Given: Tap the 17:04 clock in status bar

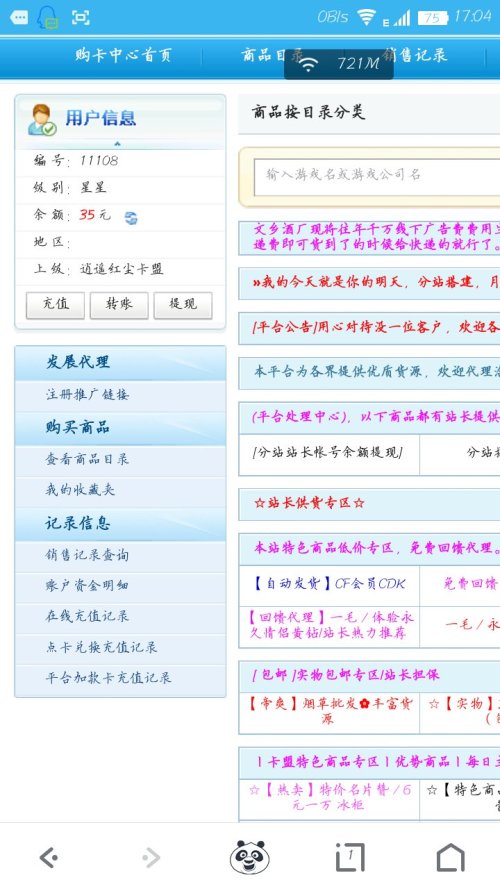Looking at the screenshot, I should click(473, 16).
